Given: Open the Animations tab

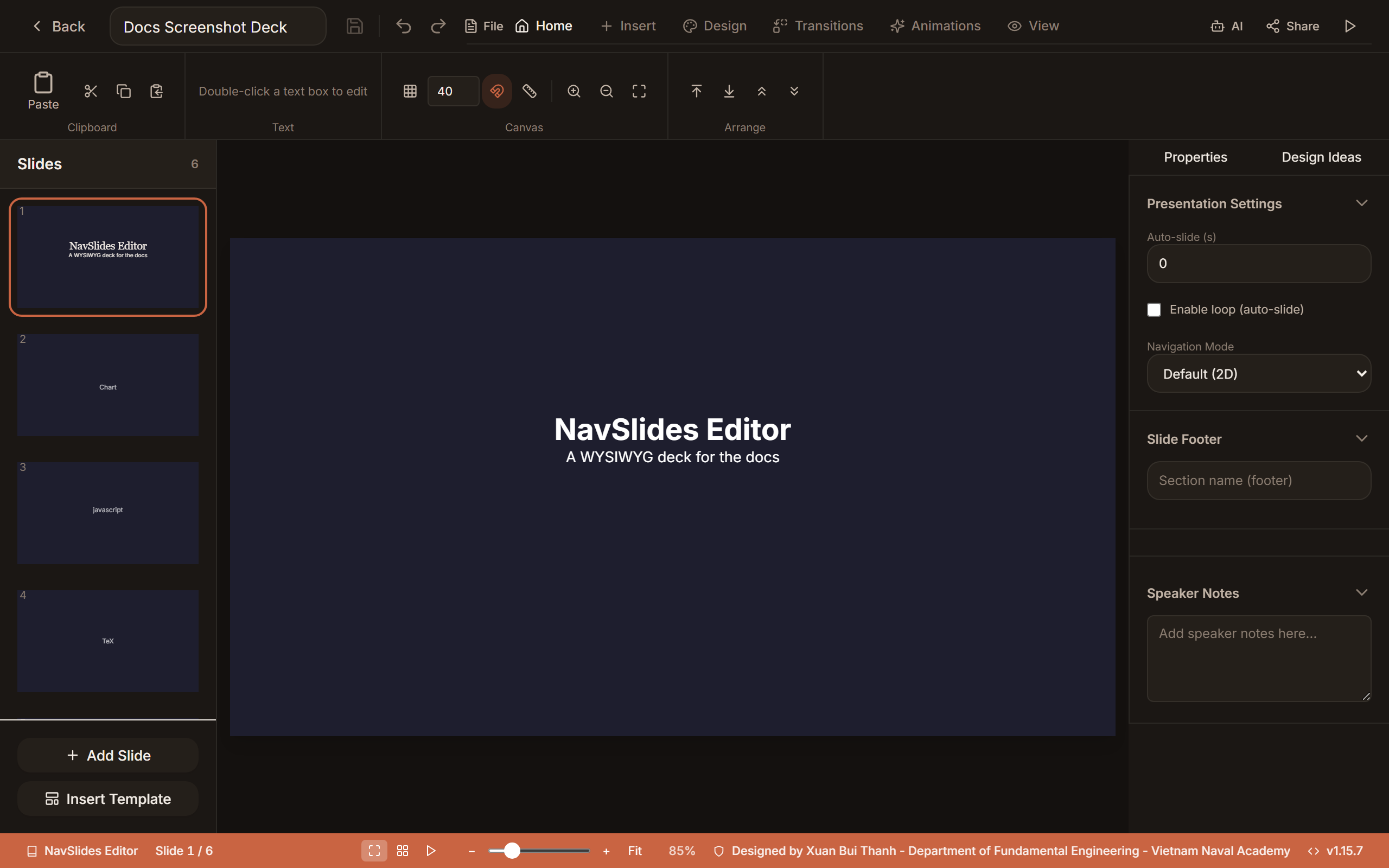Looking at the screenshot, I should click(x=935, y=27).
